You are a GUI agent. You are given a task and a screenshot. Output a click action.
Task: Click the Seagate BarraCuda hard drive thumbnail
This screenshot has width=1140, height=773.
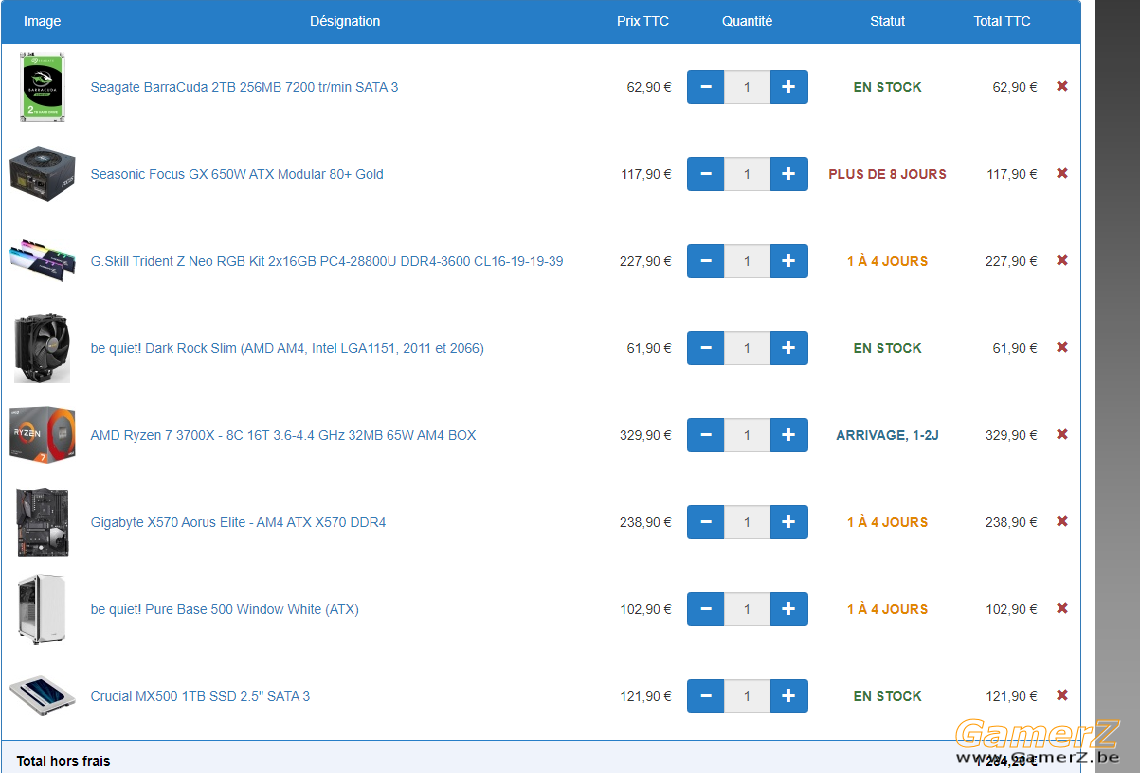pyautogui.click(x=42, y=87)
